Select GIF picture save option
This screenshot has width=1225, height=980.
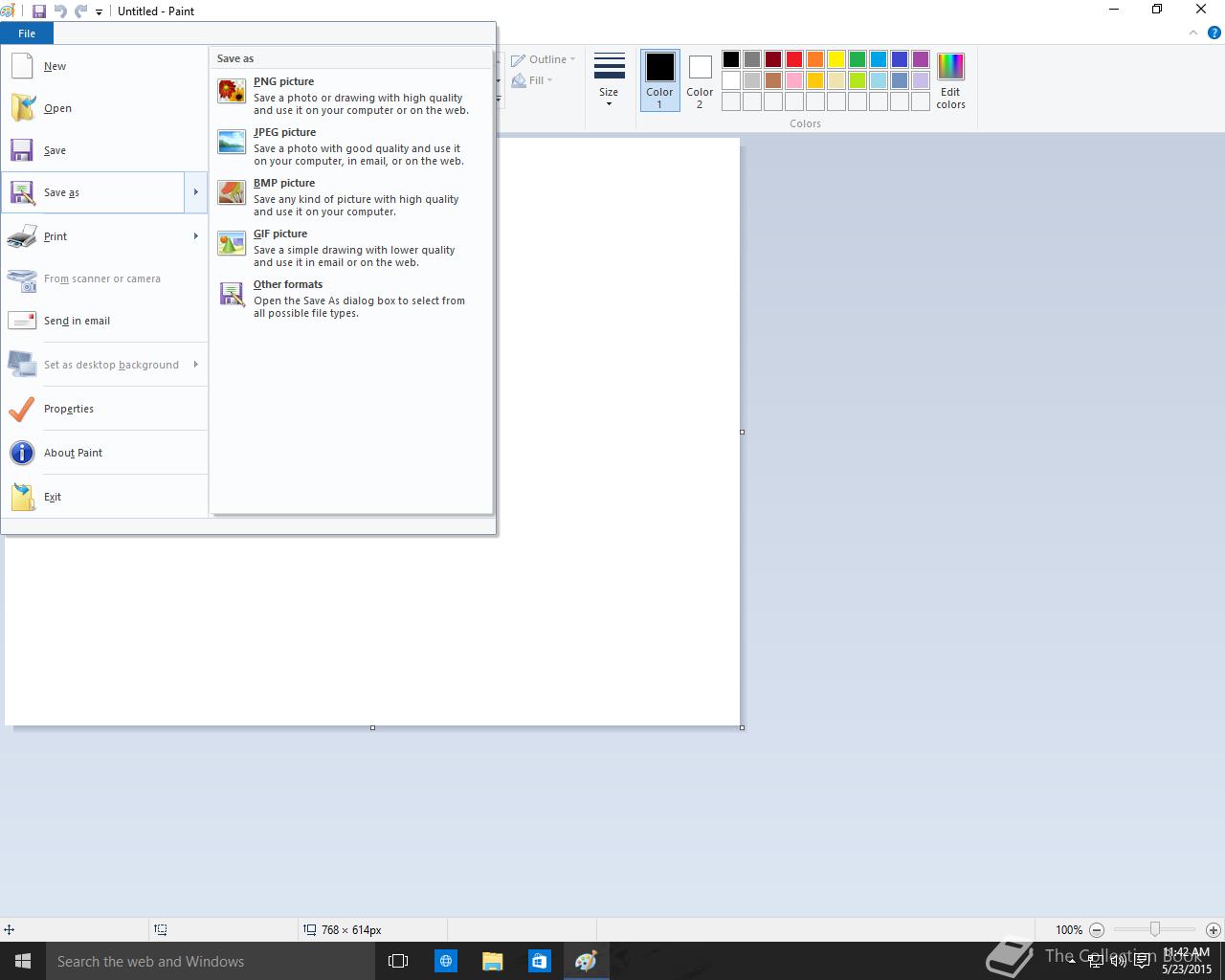(x=351, y=248)
